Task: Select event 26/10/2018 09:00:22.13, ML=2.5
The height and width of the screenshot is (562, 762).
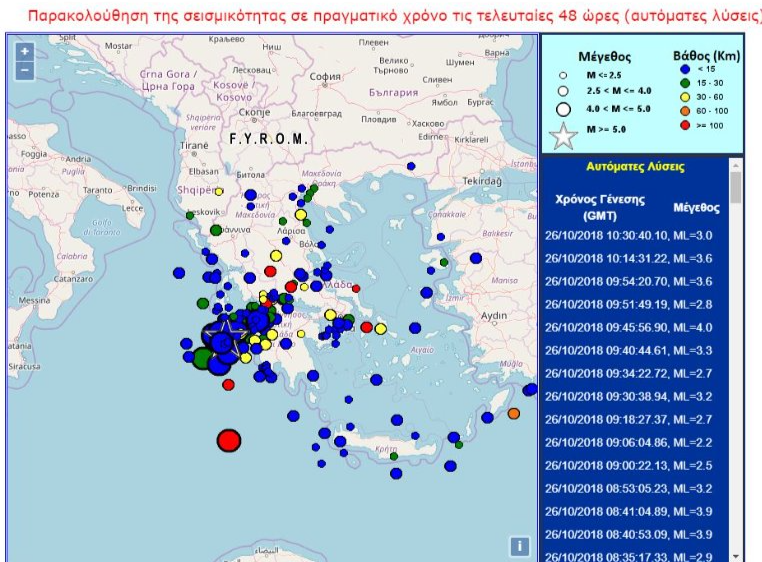Action: [628, 465]
